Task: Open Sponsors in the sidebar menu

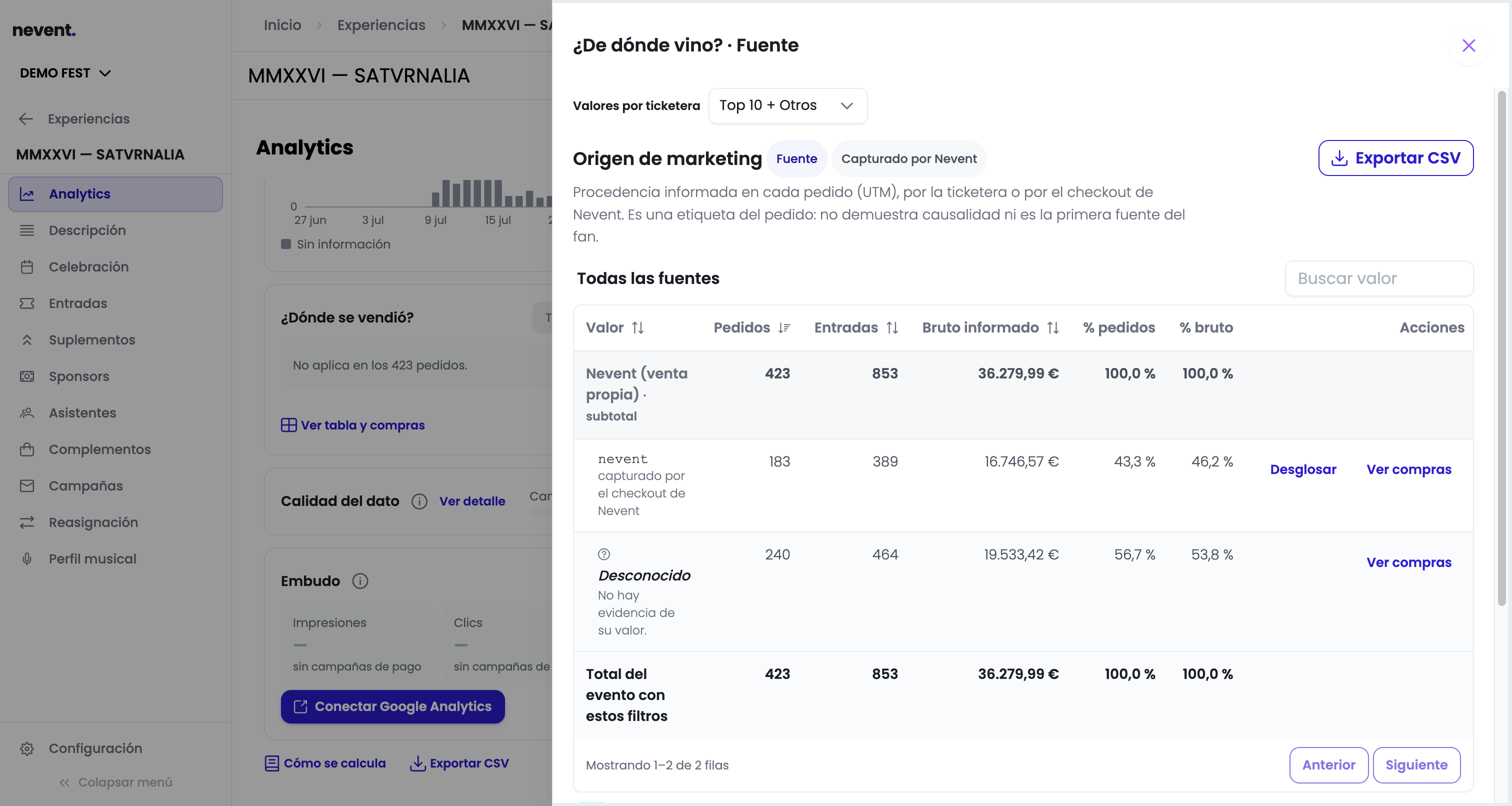Action: click(x=115, y=376)
